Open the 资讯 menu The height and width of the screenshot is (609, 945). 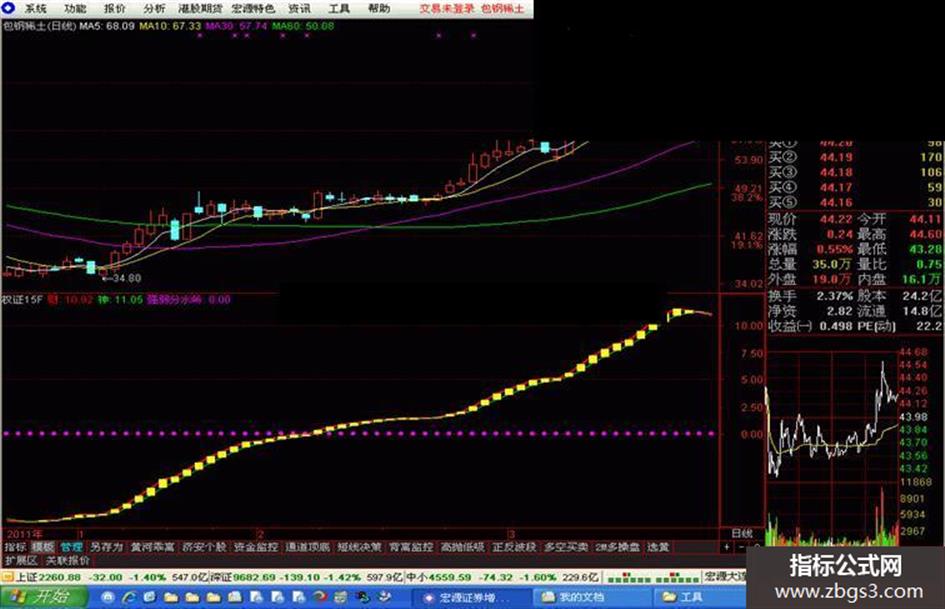[300, 8]
